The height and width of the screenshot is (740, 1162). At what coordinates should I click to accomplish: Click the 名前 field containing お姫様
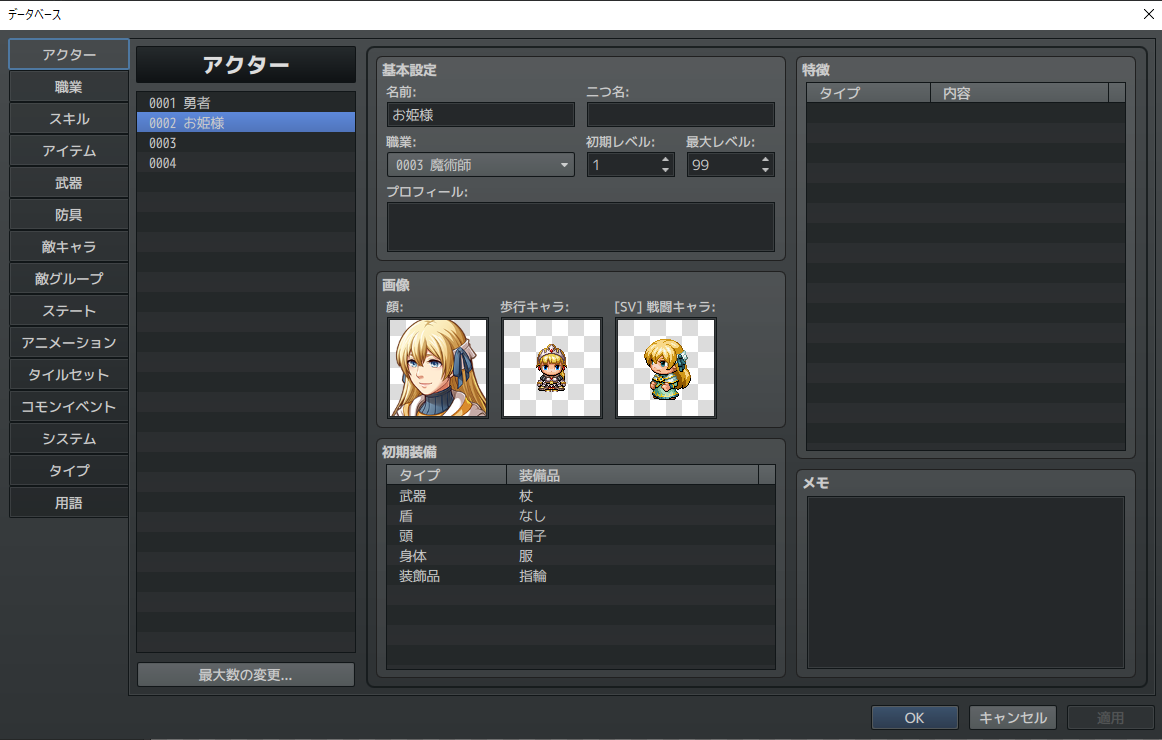click(480, 114)
